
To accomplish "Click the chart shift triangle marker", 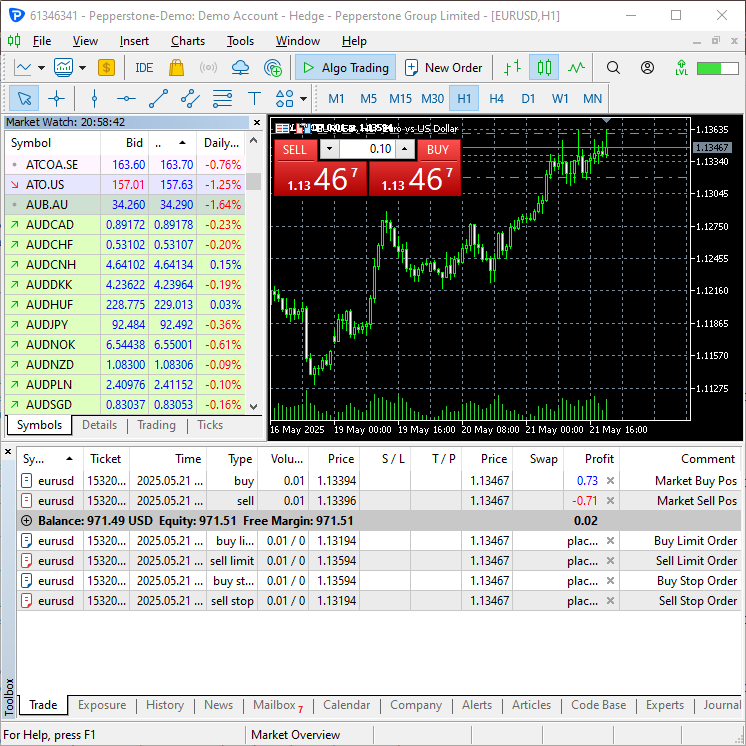I will click(x=607, y=120).
